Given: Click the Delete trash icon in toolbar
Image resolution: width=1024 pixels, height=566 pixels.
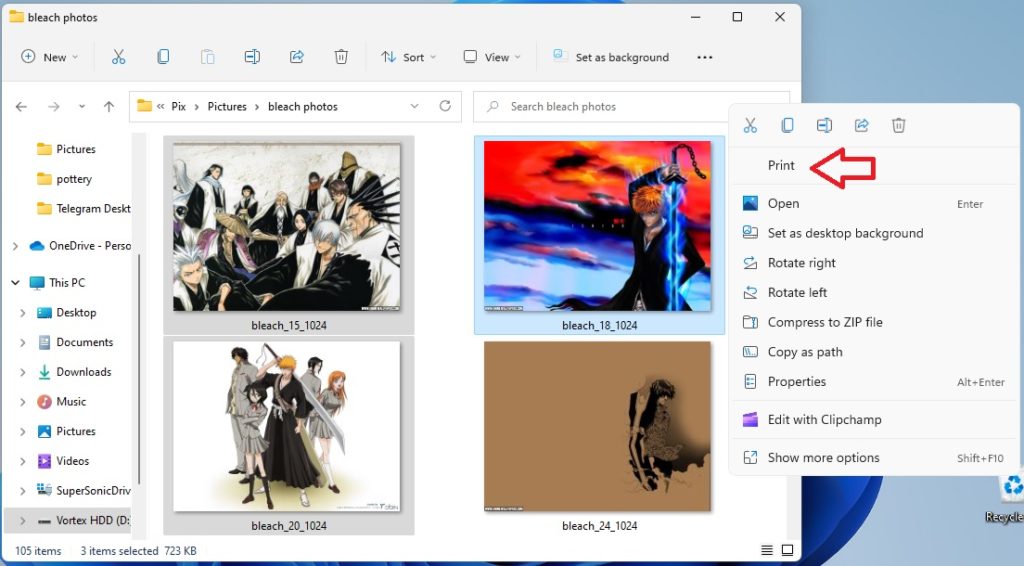Looking at the screenshot, I should pos(341,57).
